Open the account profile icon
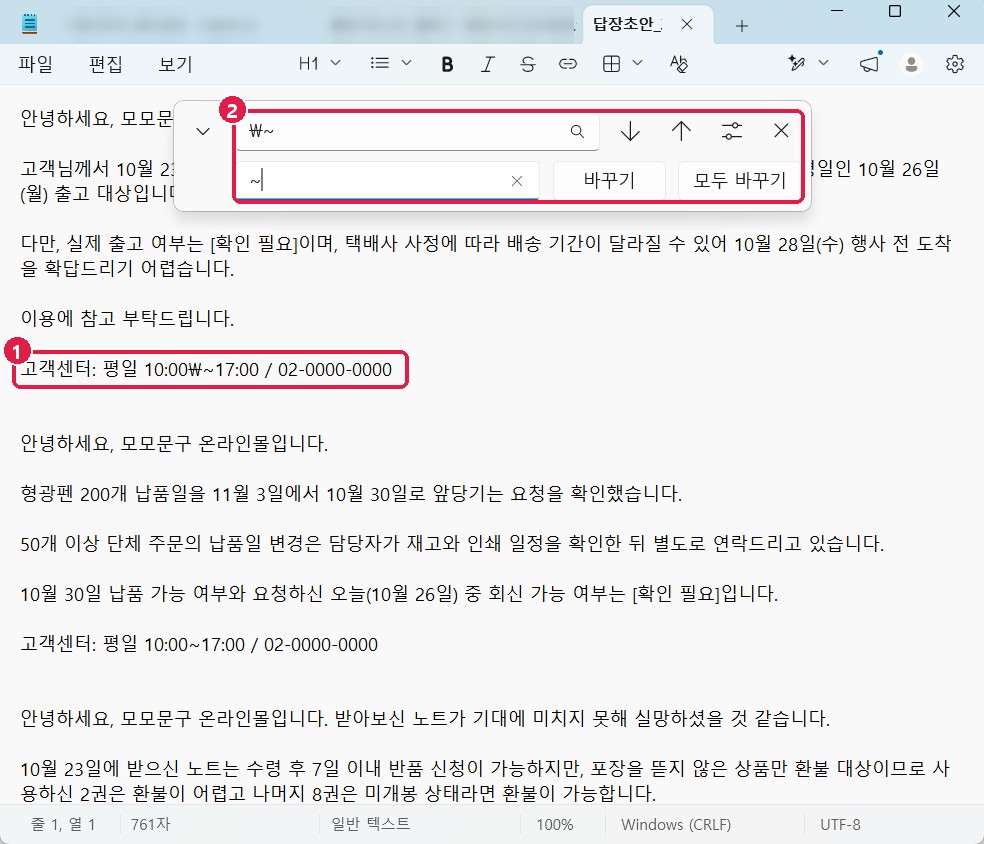This screenshot has height=844, width=984. pyautogui.click(x=911, y=64)
